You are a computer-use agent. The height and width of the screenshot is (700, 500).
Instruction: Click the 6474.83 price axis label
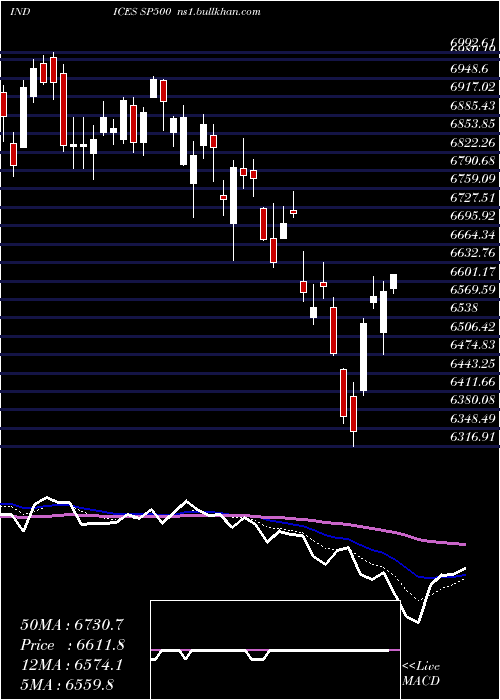[x=473, y=347]
